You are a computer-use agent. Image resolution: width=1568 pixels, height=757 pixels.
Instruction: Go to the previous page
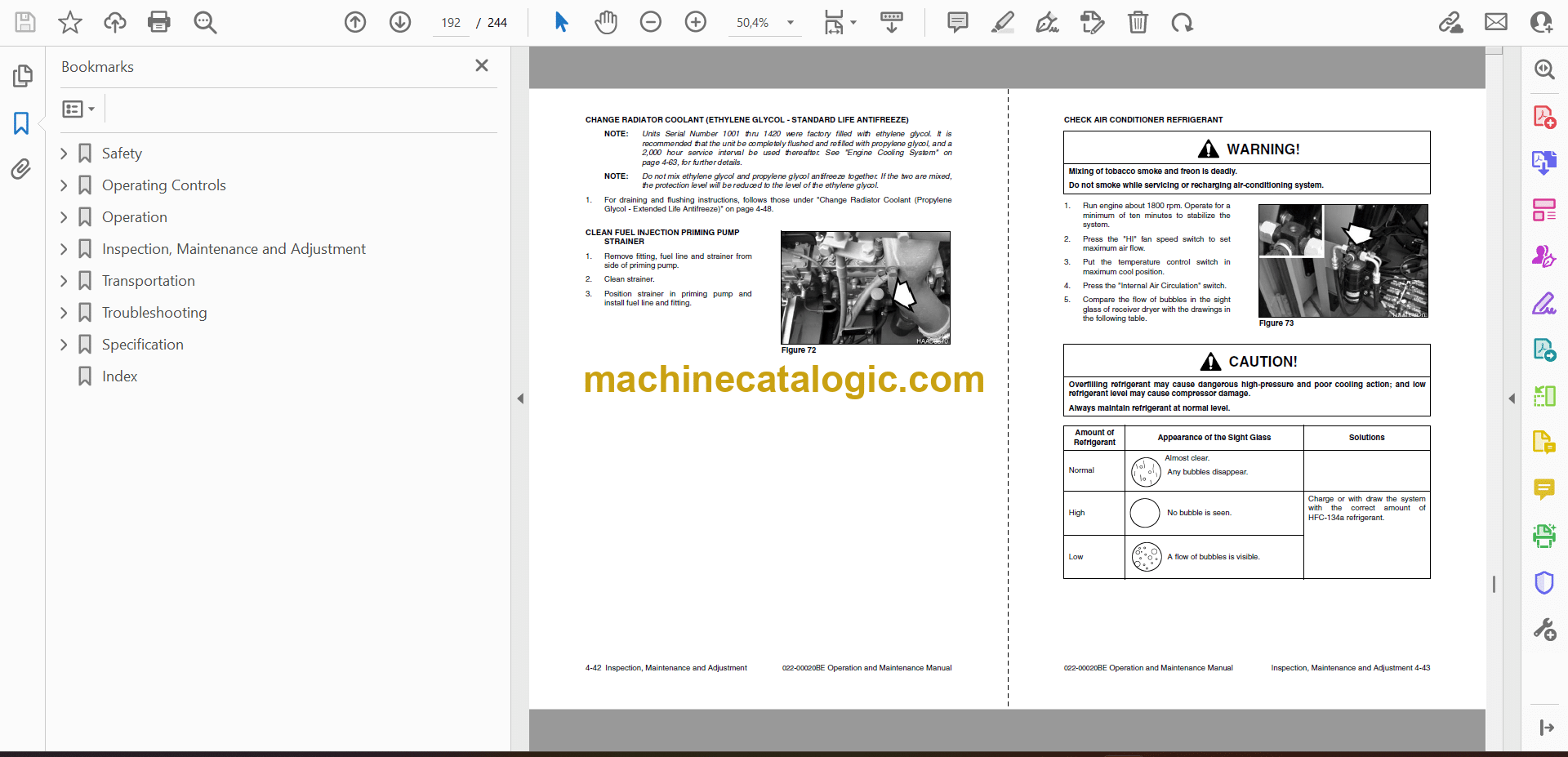[x=355, y=22]
